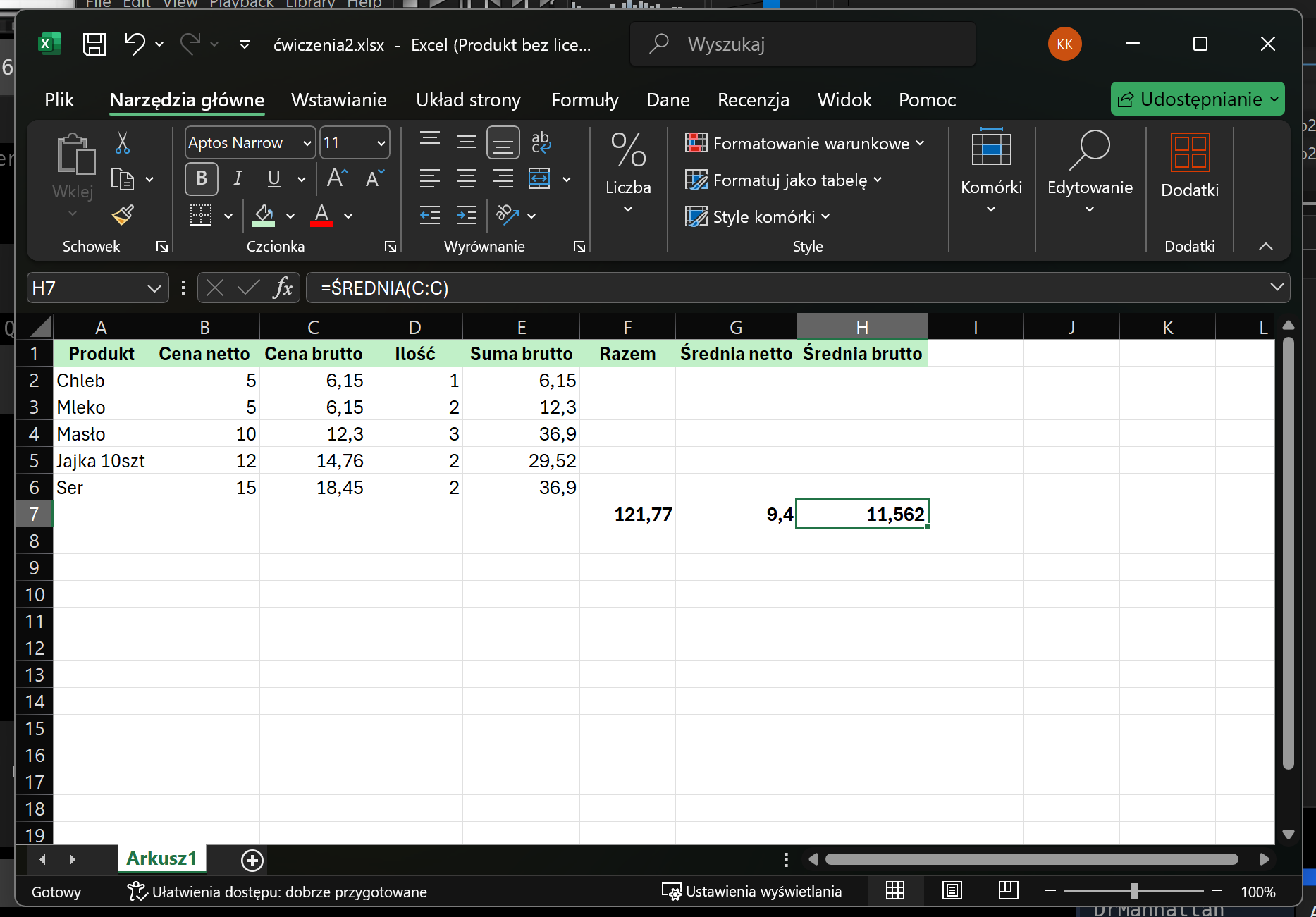Select the Format Painter brush icon
Image resolution: width=1316 pixels, height=917 pixels.
click(x=123, y=215)
